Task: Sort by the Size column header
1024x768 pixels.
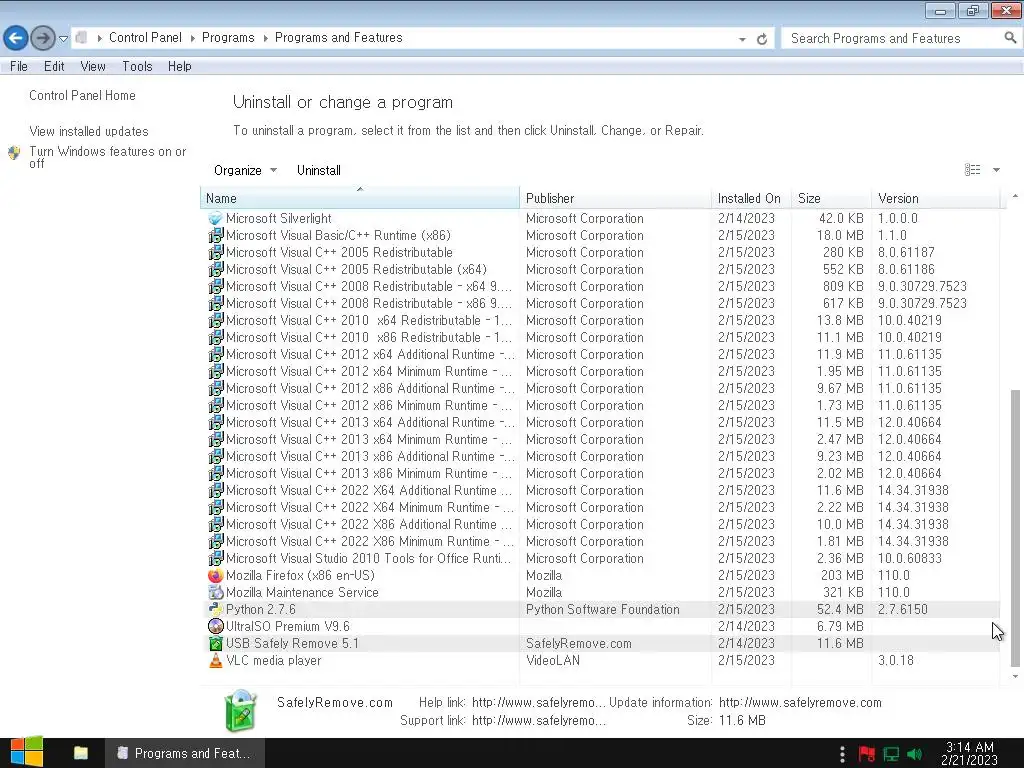Action: pyautogui.click(x=831, y=198)
